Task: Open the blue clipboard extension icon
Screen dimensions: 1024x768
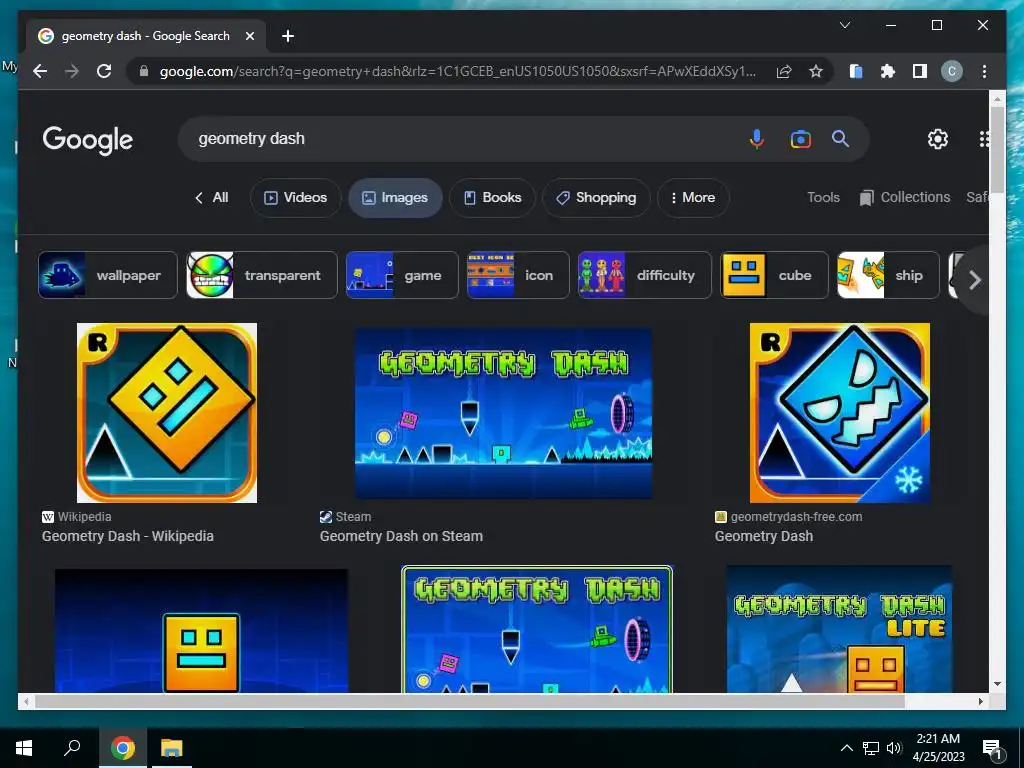Action: click(856, 71)
